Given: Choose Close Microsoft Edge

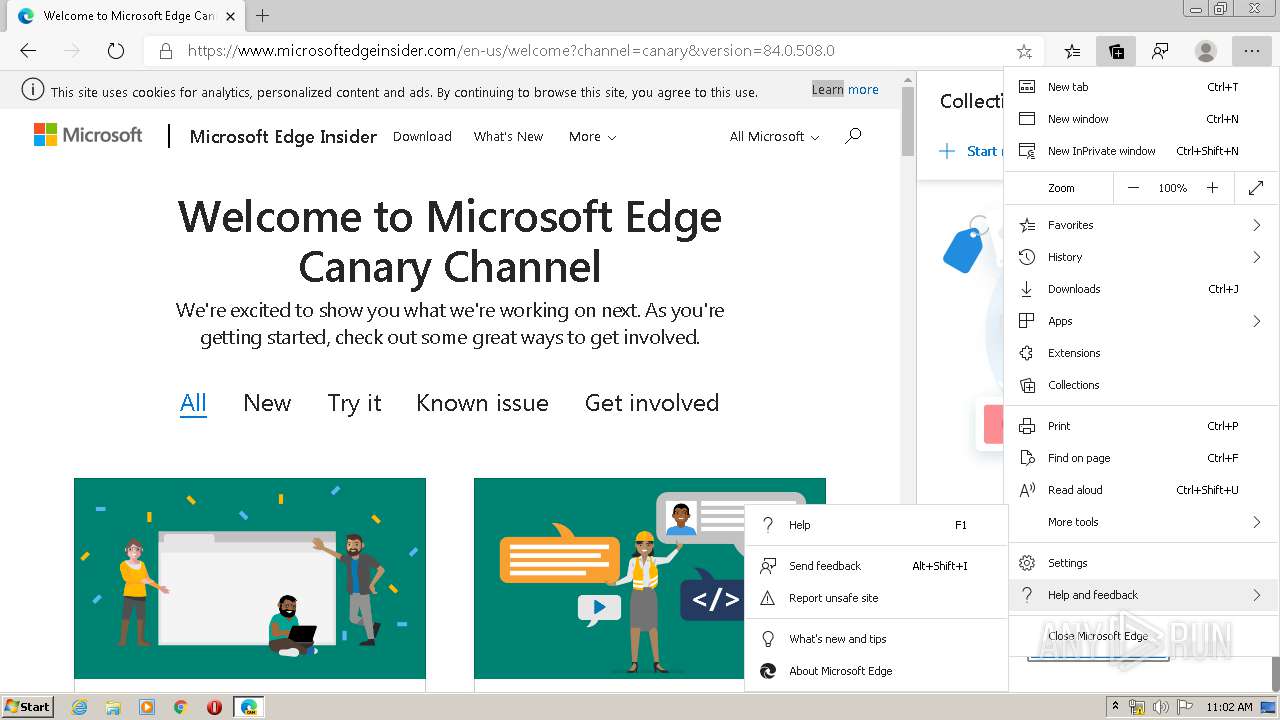Looking at the screenshot, I should pos(1142,636).
